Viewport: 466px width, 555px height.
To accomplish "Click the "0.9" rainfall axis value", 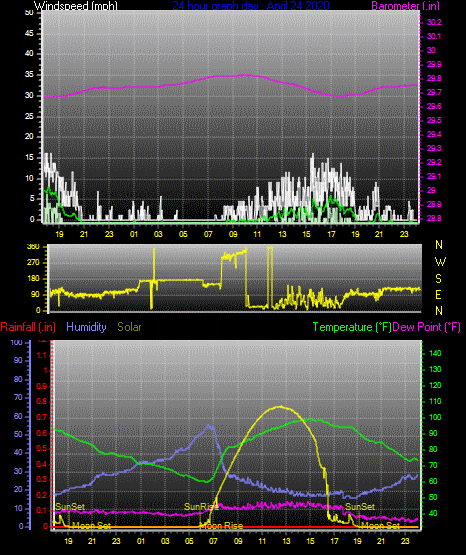I will (42, 386).
